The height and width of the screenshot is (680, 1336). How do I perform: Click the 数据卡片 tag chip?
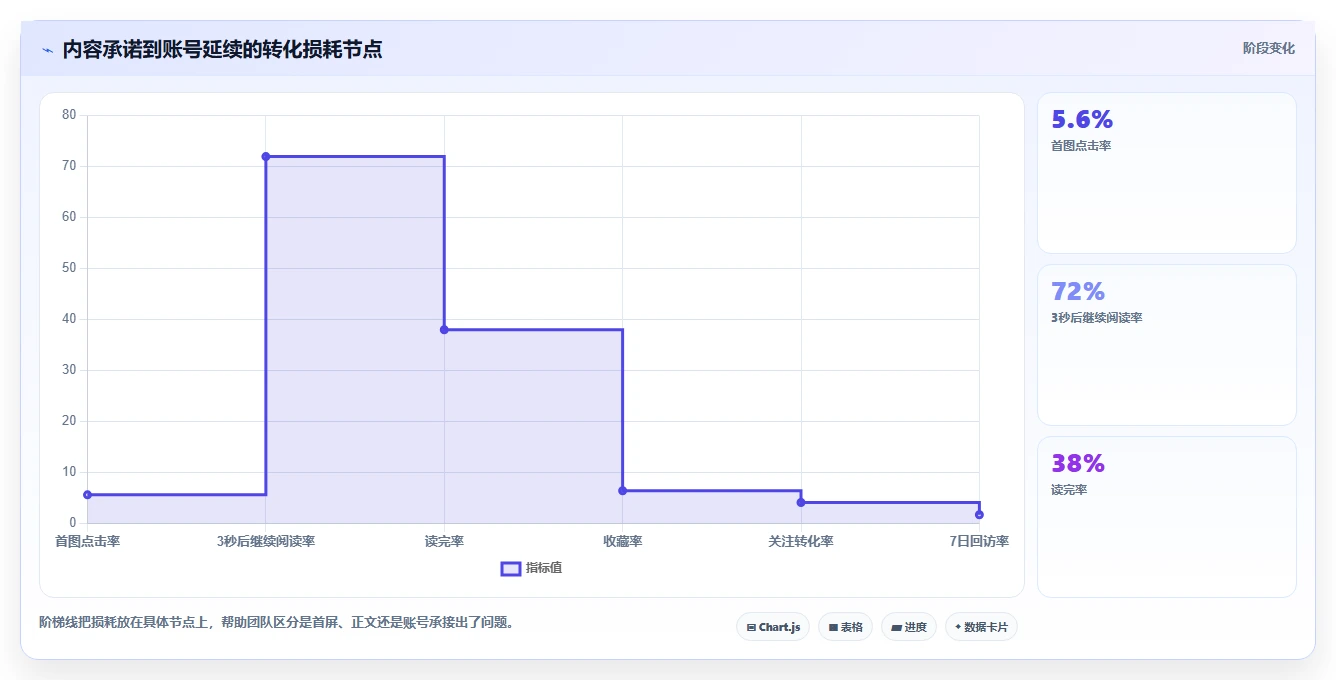coord(981,627)
